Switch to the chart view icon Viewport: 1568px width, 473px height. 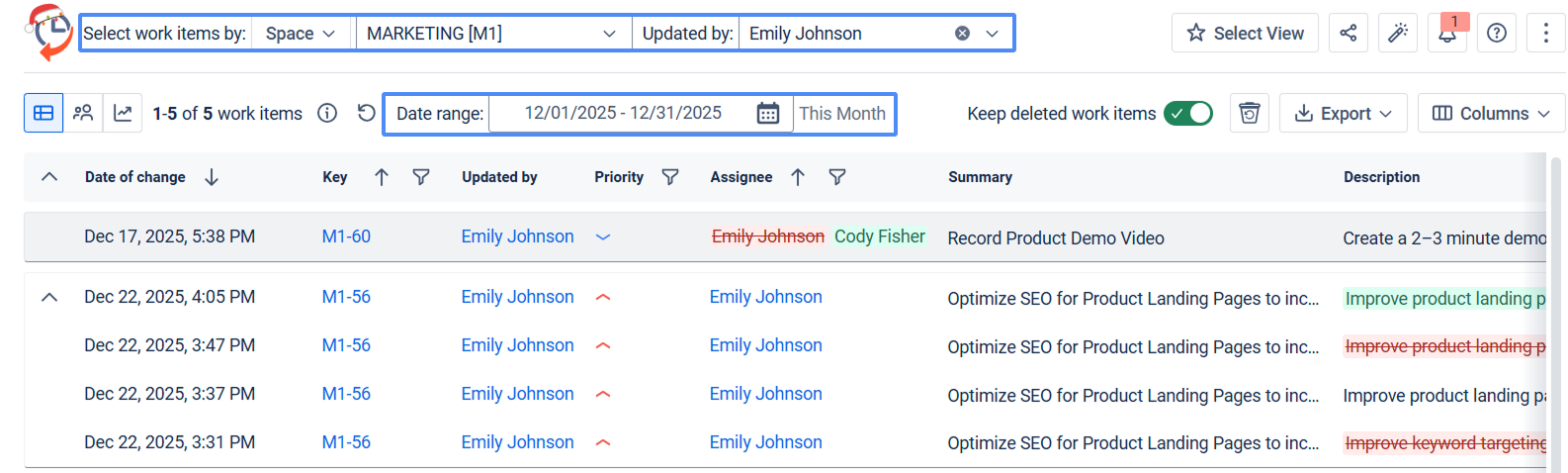[x=123, y=113]
